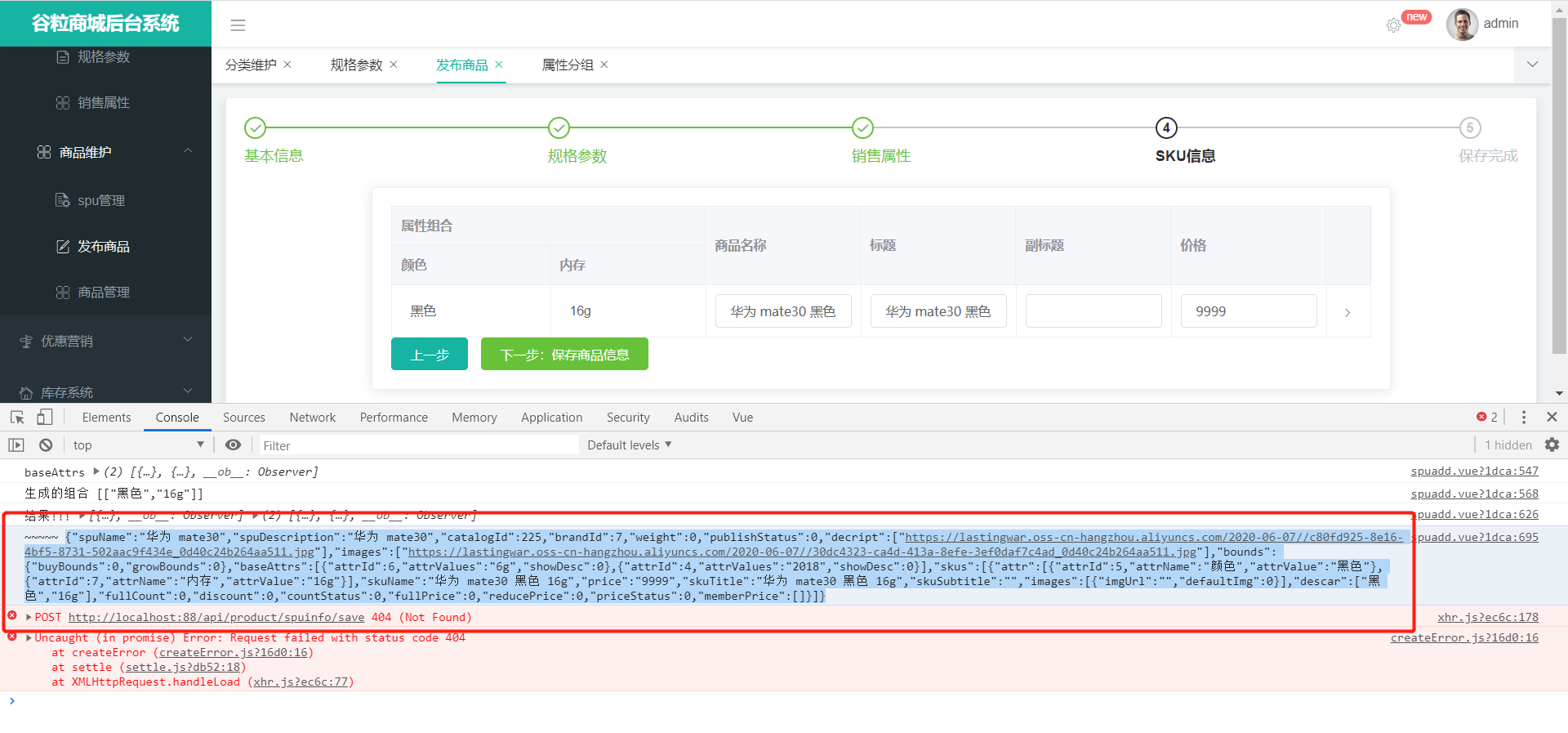Viewport: 1568px width, 733px height.
Task: Edit the 标题 input field
Action: [938, 311]
